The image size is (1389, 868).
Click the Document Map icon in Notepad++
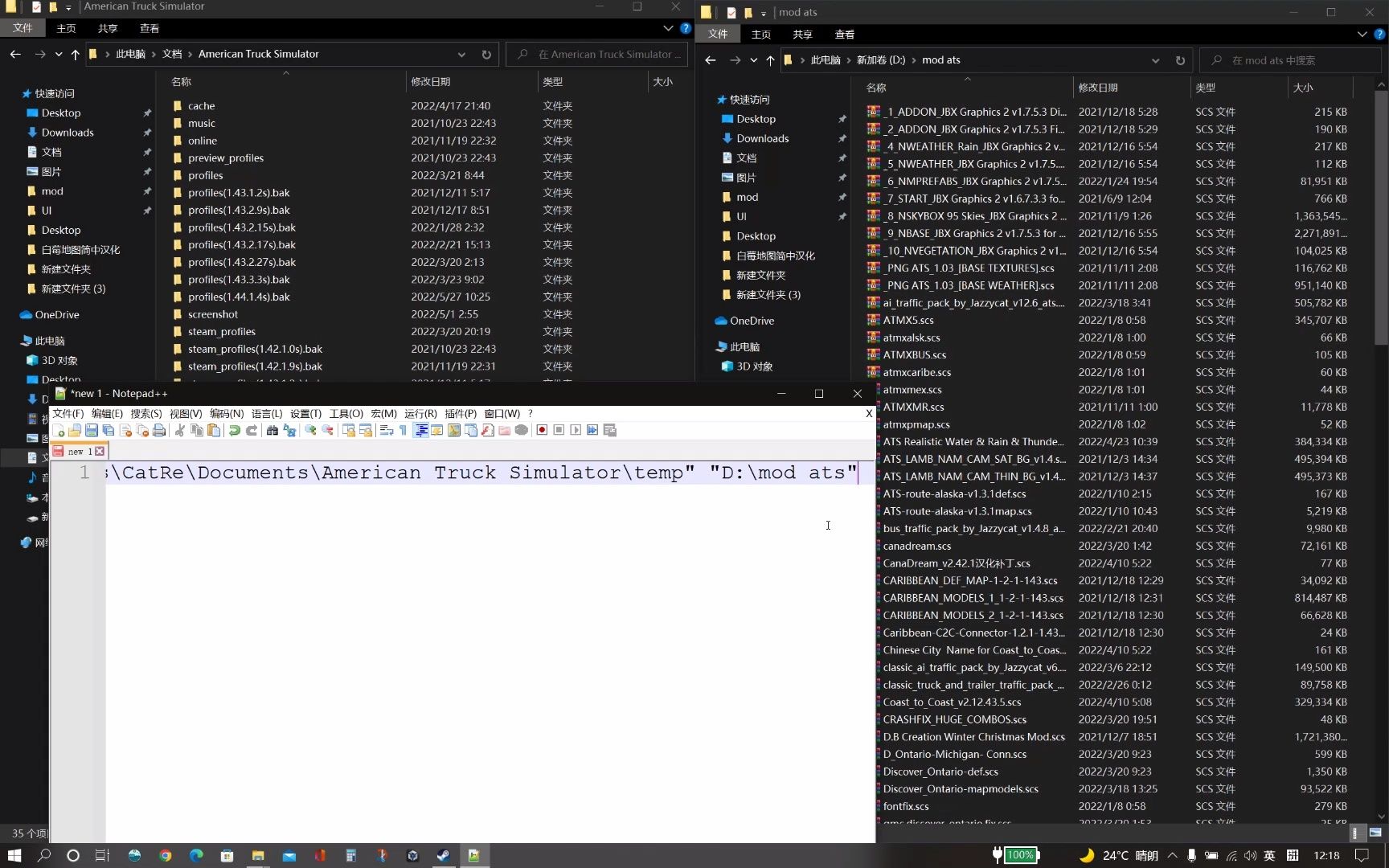coord(454,430)
